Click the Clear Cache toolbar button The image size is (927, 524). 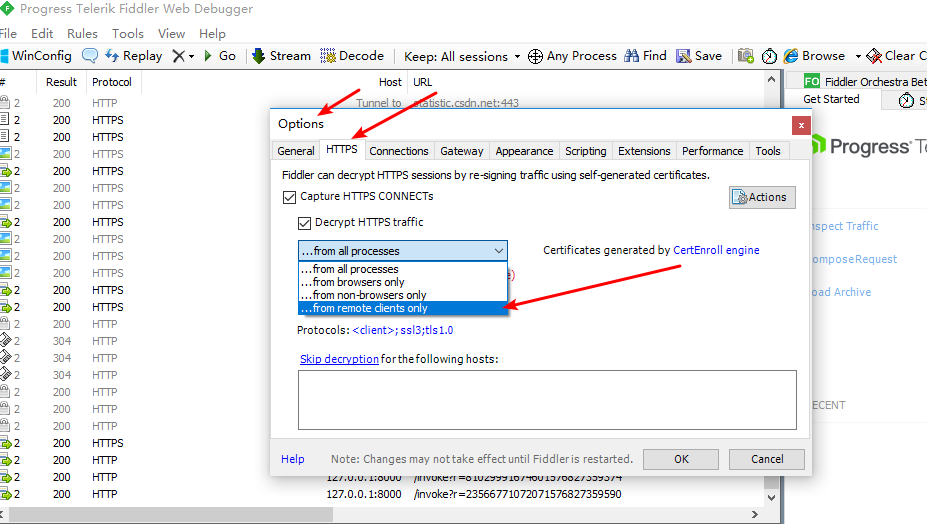[x=896, y=56]
